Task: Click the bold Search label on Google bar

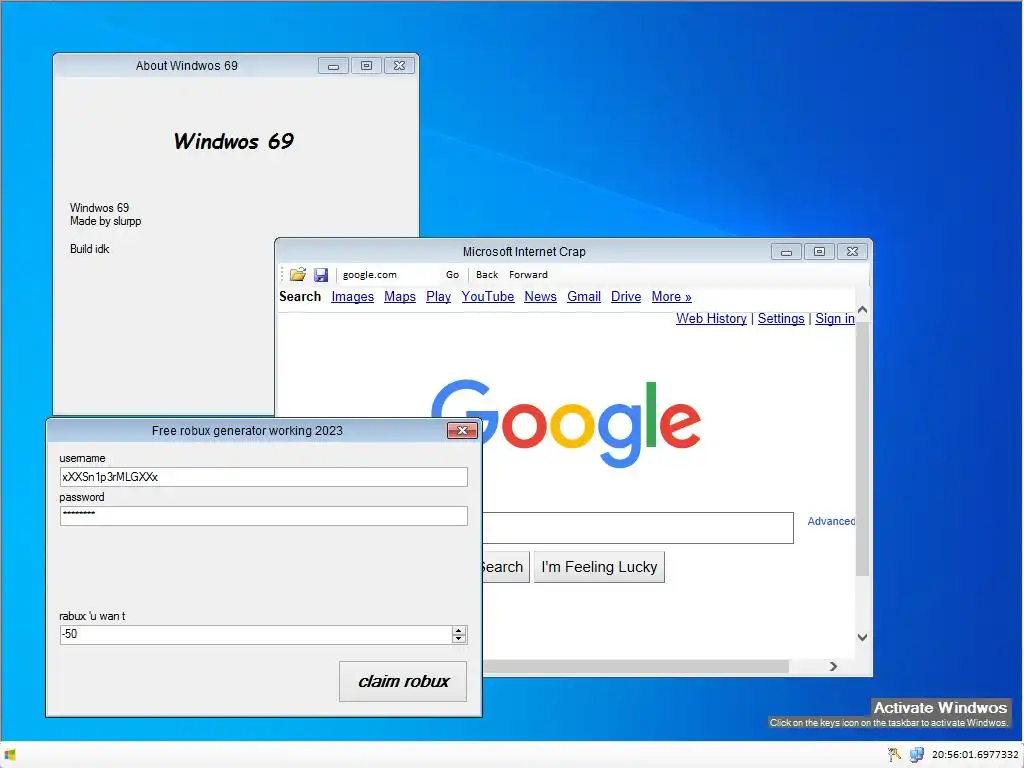Action: (x=300, y=296)
